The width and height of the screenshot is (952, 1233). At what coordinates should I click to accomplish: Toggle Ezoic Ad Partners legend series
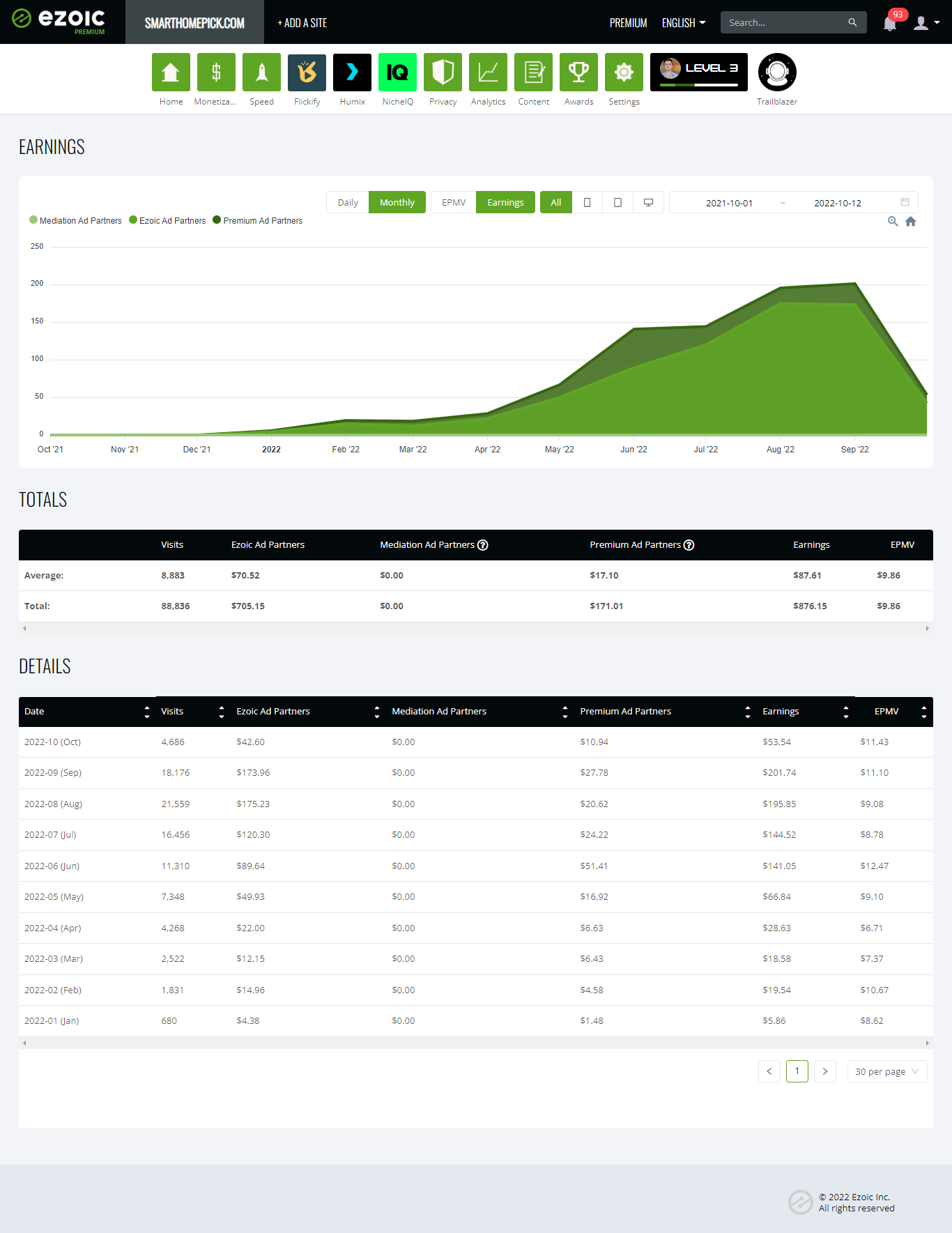click(167, 220)
